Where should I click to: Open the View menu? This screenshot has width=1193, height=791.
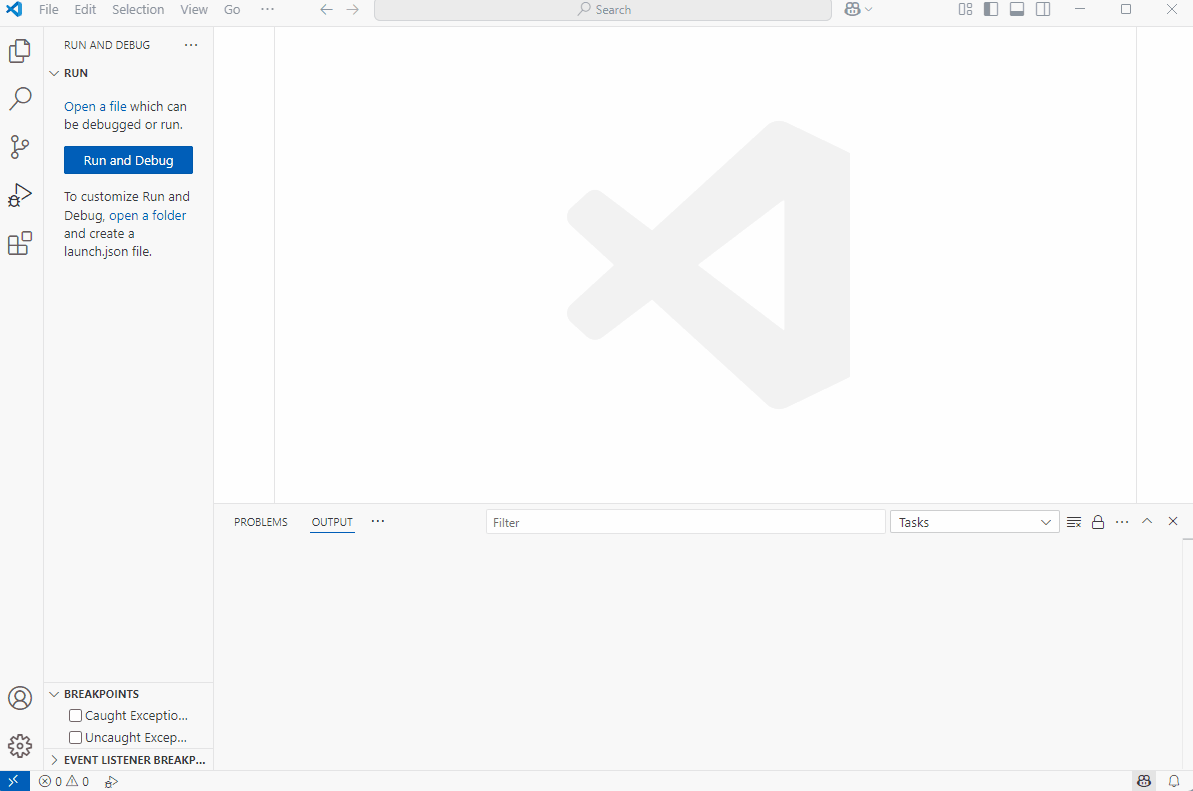point(194,9)
